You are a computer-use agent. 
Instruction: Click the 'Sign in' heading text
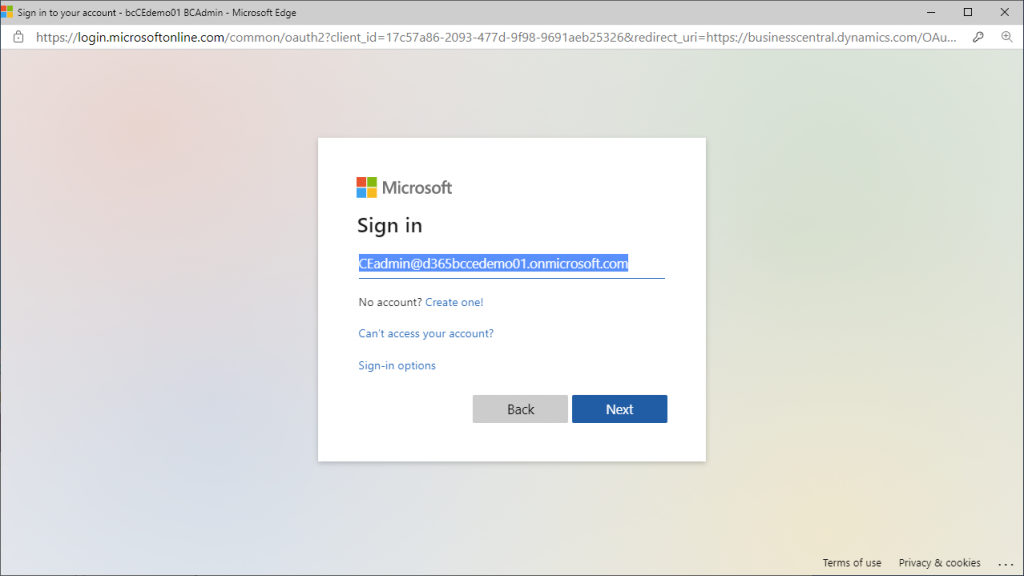389,225
